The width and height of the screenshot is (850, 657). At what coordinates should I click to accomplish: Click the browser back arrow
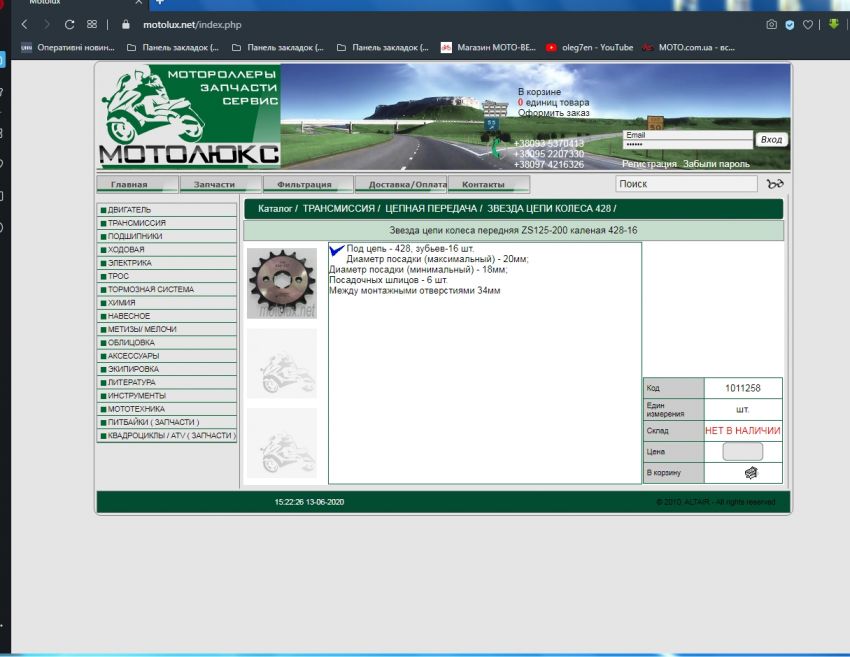(x=24, y=24)
